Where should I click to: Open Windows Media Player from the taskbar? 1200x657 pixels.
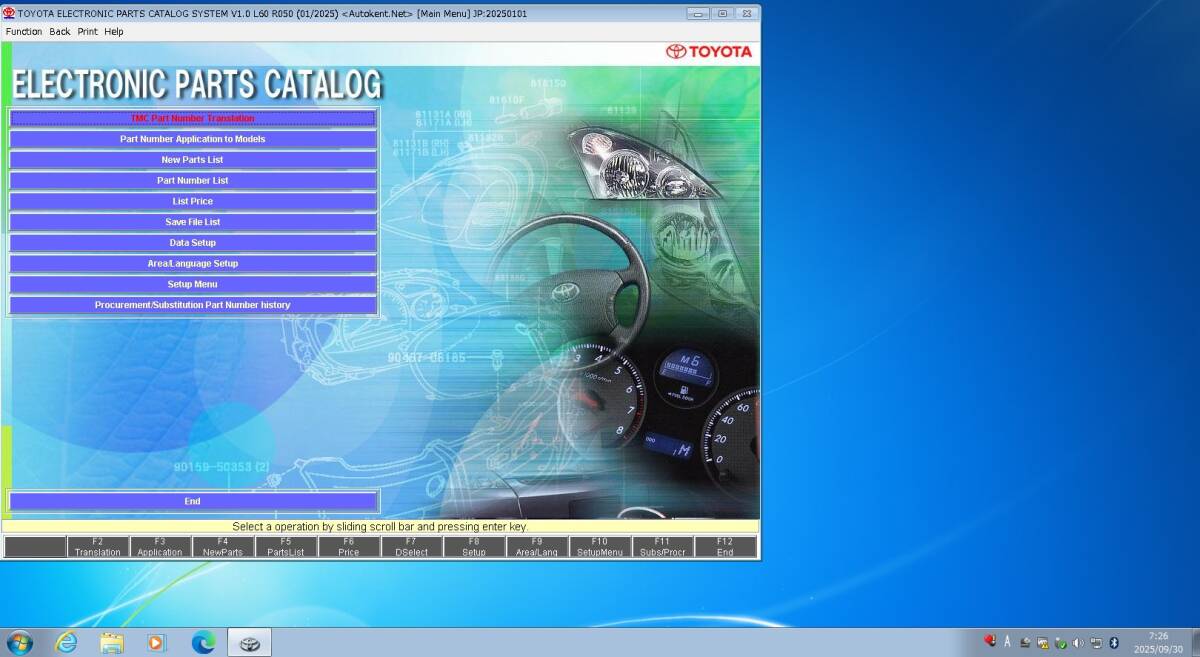(x=156, y=642)
